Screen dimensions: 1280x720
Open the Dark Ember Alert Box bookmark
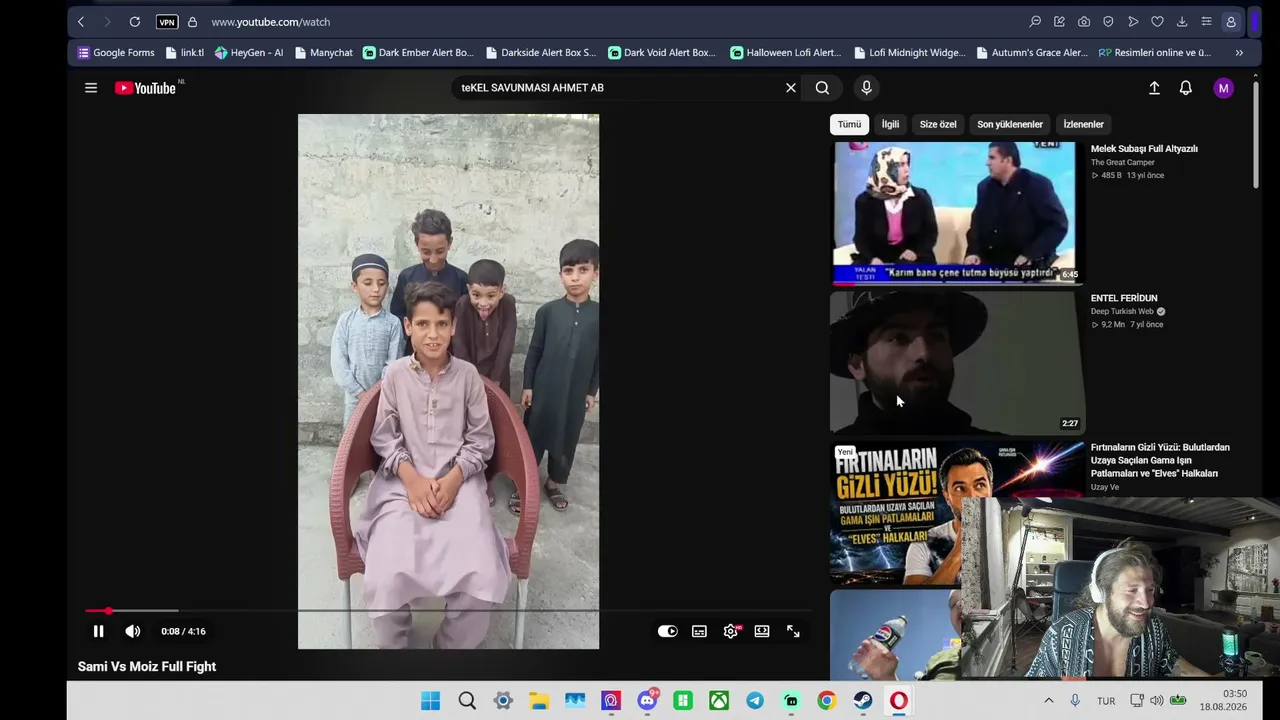click(x=418, y=53)
